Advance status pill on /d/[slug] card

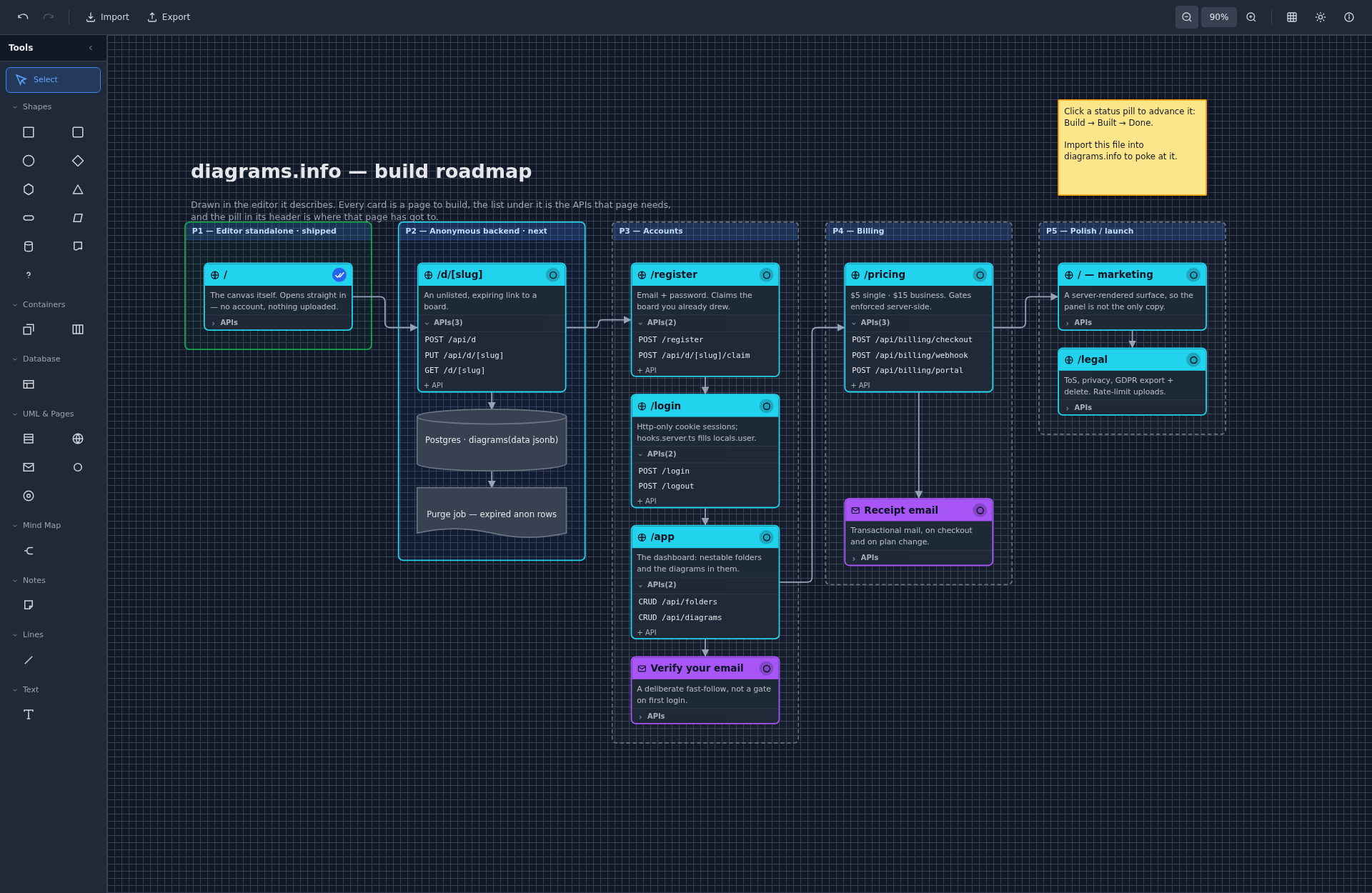pos(553,275)
